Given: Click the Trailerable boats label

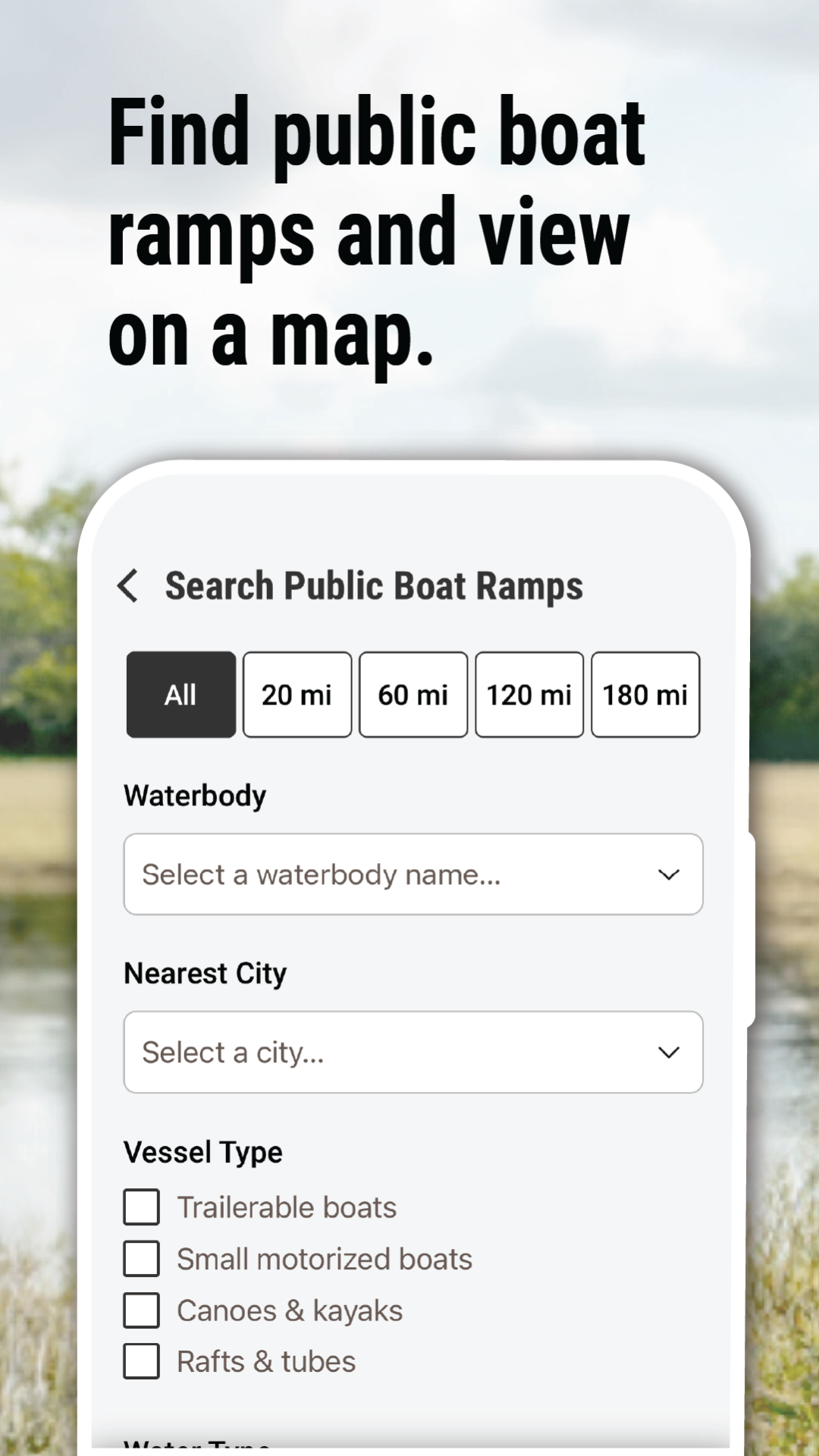Looking at the screenshot, I should pos(287,1207).
